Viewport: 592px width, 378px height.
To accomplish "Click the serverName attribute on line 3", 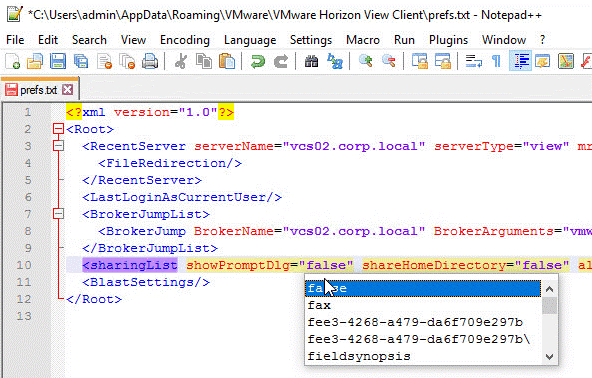I will (x=234, y=146).
